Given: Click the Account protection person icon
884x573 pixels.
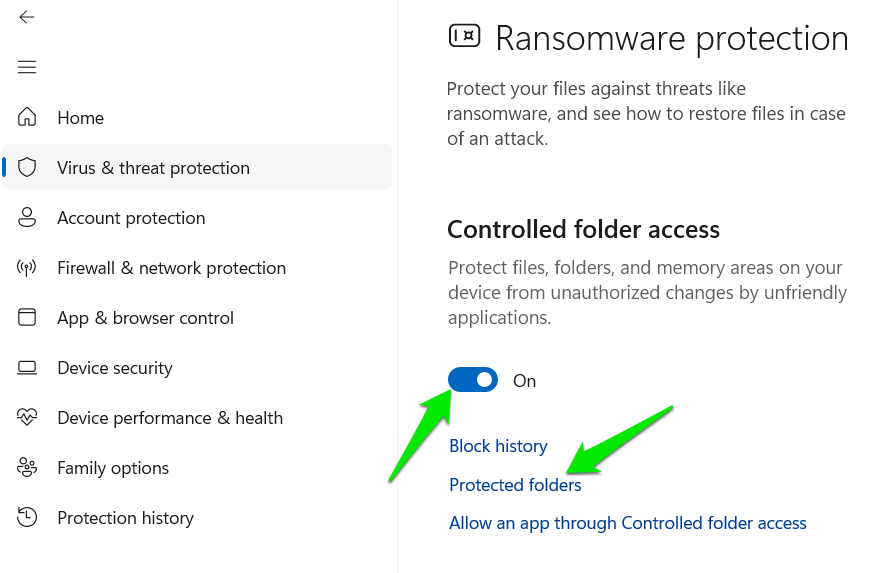Looking at the screenshot, I should [27, 217].
